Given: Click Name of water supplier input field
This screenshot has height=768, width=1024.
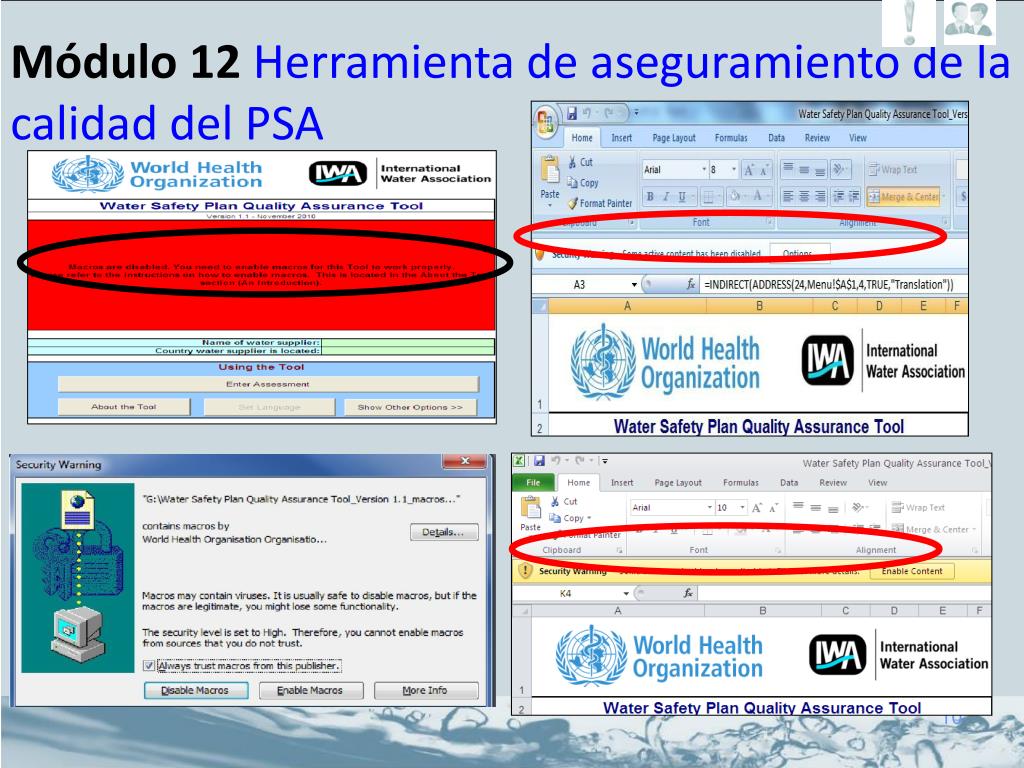Looking at the screenshot, I should coord(408,342).
